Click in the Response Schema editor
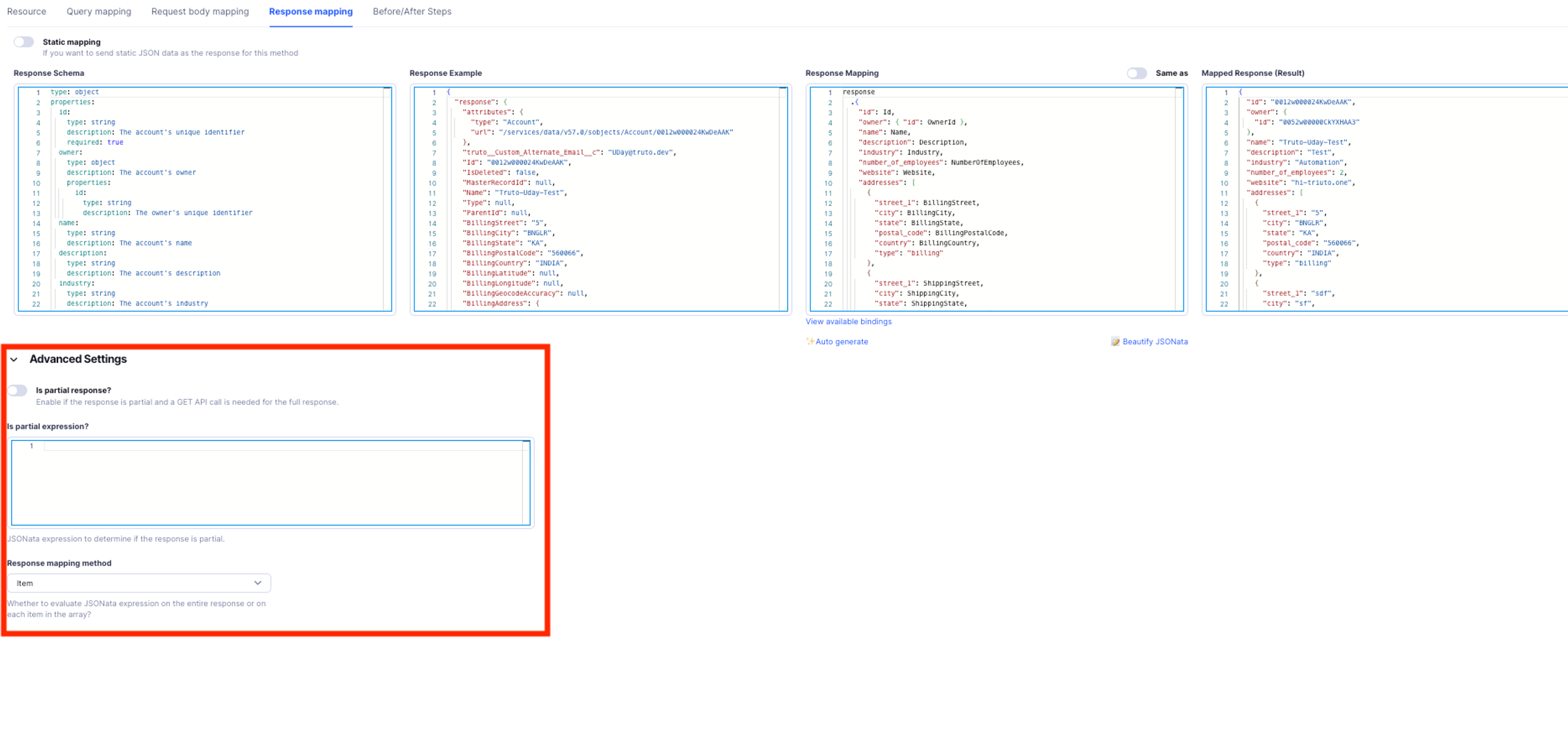This screenshot has width=1568, height=737. coord(205,199)
